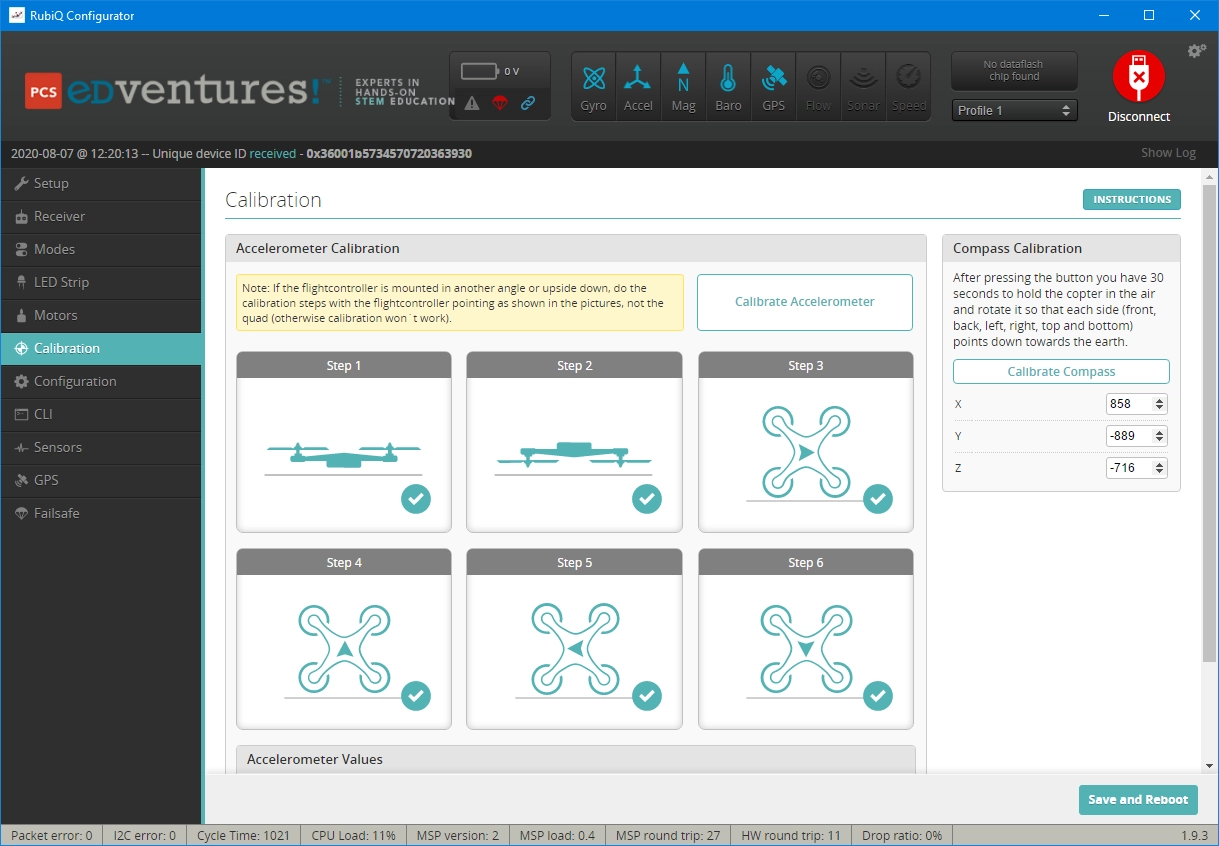Click the Step 2 upside-down drone image

click(x=574, y=456)
